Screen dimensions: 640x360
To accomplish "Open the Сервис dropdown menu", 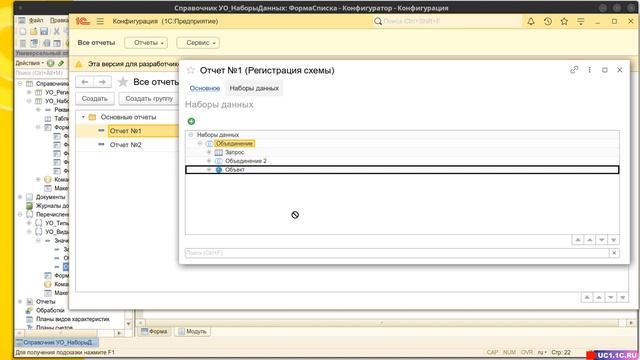I will point(198,42).
